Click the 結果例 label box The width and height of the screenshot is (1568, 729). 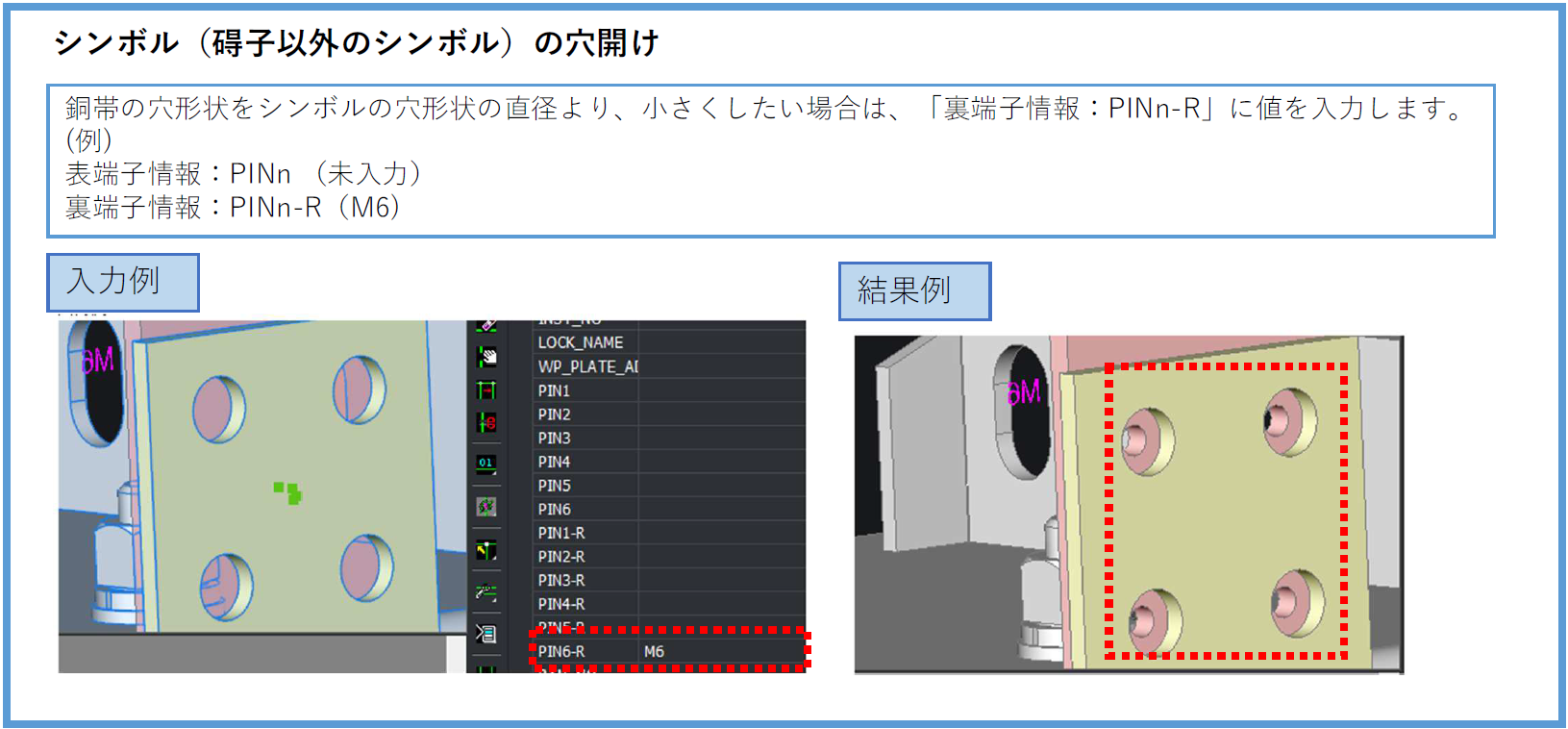click(914, 290)
